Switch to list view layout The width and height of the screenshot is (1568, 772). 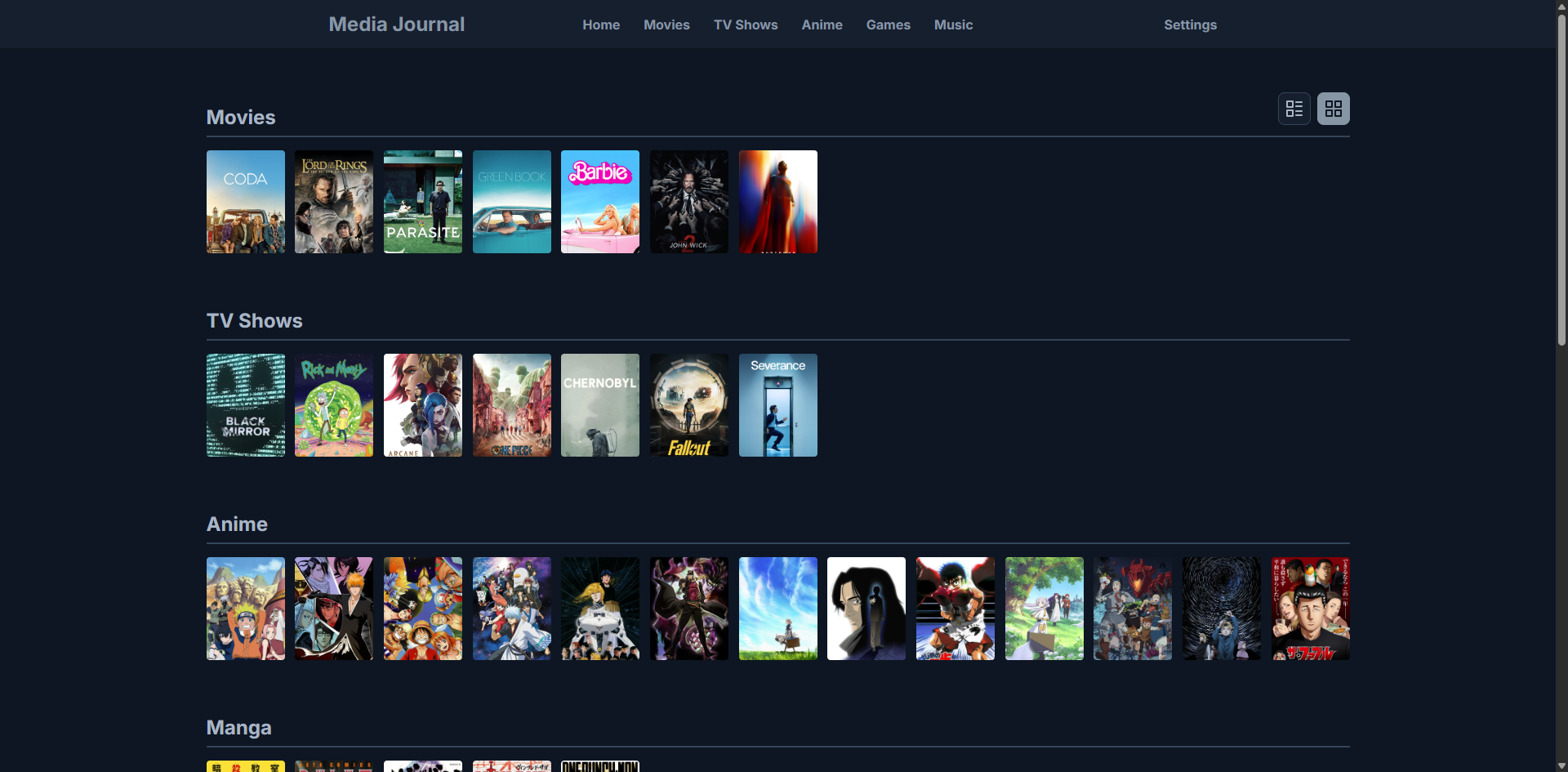coord(1294,109)
